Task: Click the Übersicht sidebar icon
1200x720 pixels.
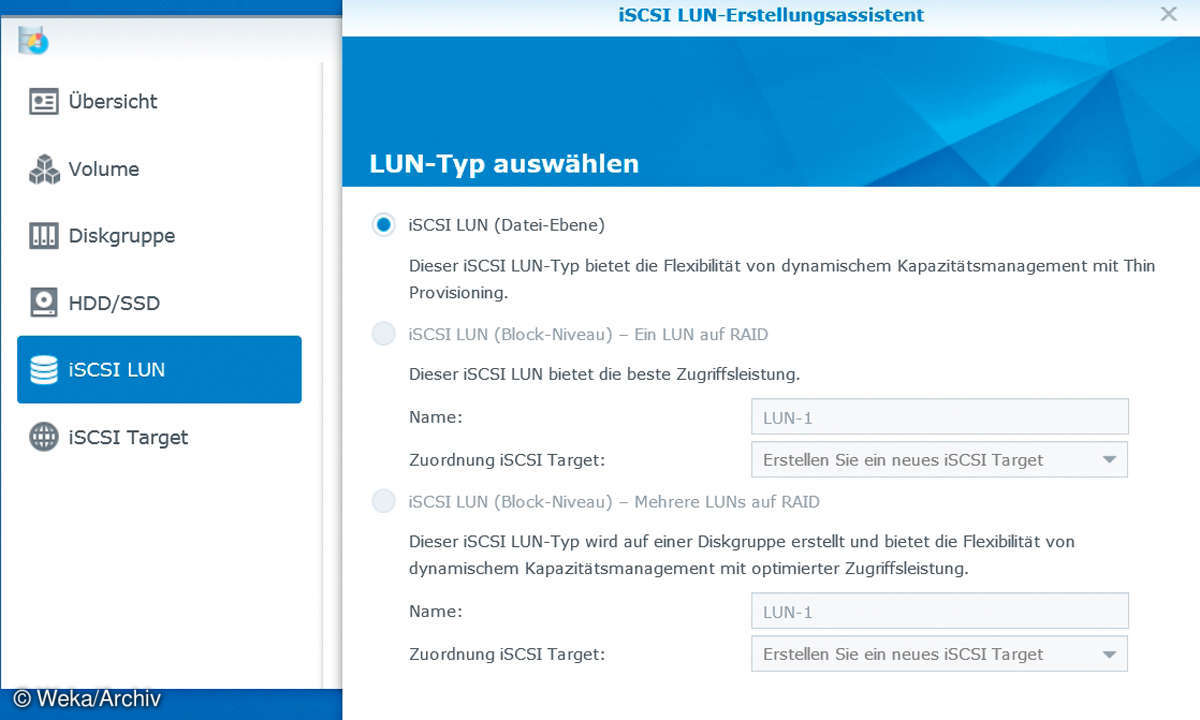Action: pos(44,102)
